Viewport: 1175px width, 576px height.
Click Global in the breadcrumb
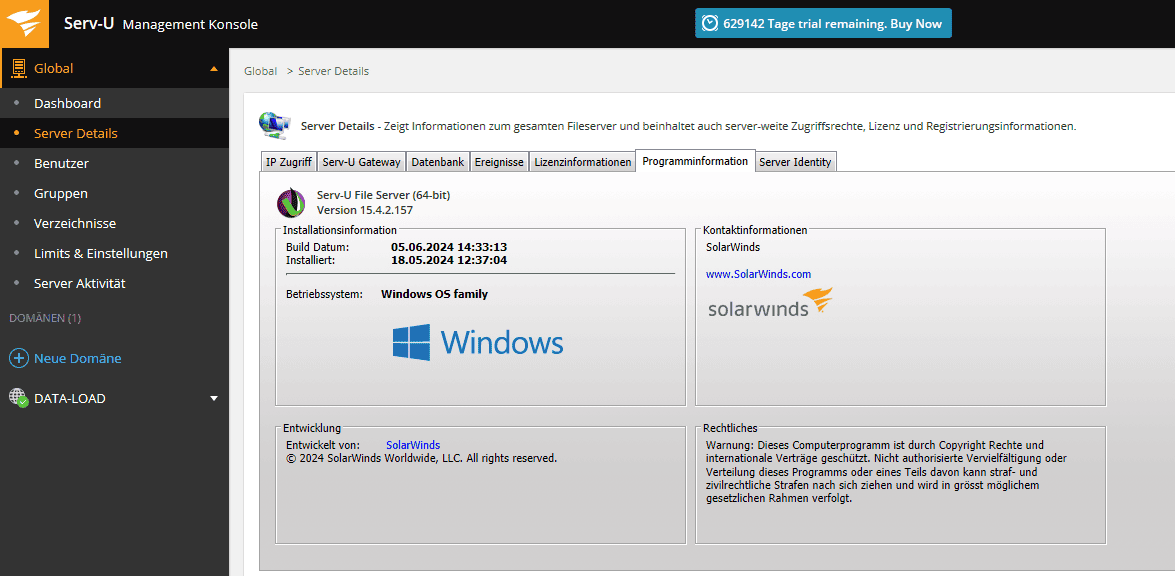[x=261, y=71]
